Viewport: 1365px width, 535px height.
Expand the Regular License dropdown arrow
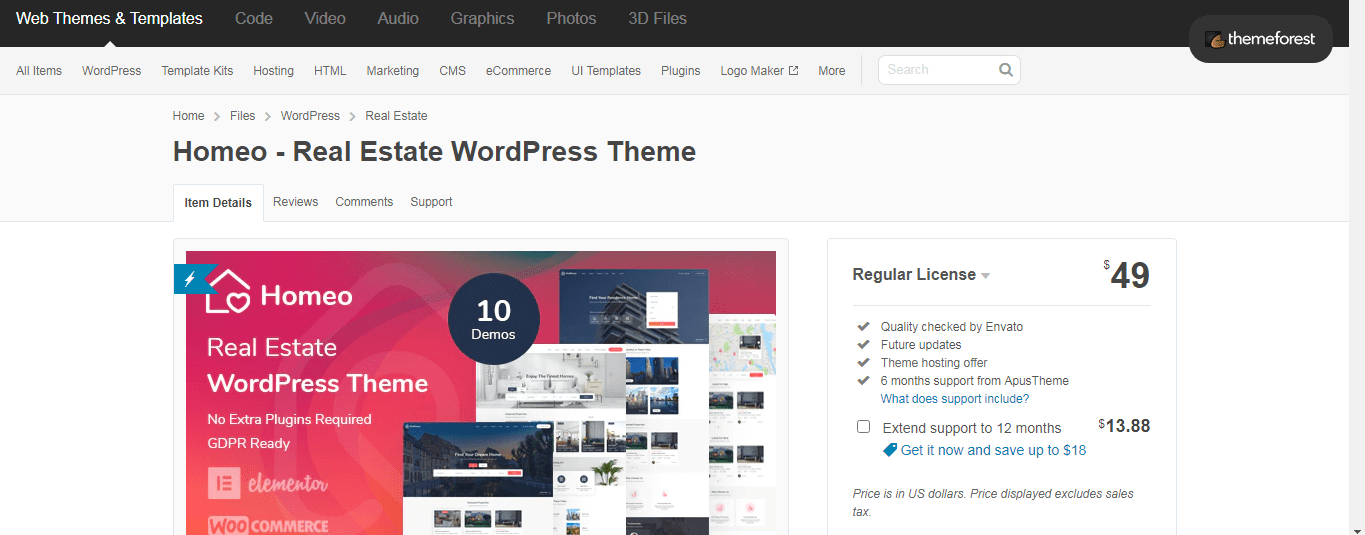(x=985, y=276)
